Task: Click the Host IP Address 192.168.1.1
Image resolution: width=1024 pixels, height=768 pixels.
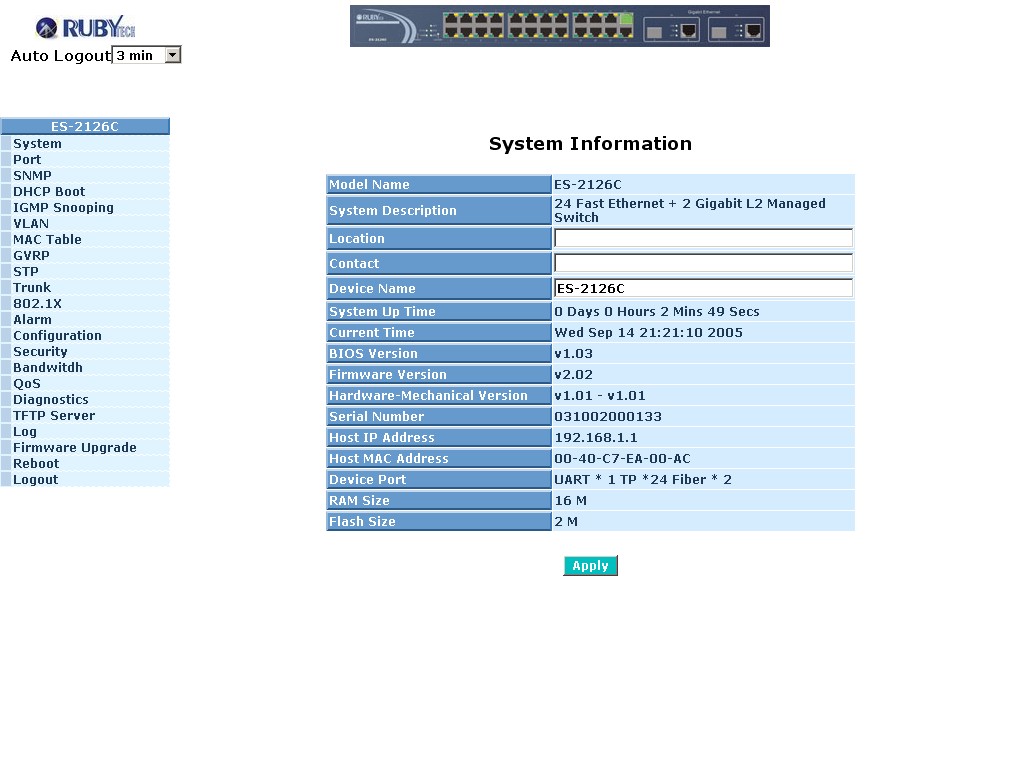Action: tap(596, 438)
